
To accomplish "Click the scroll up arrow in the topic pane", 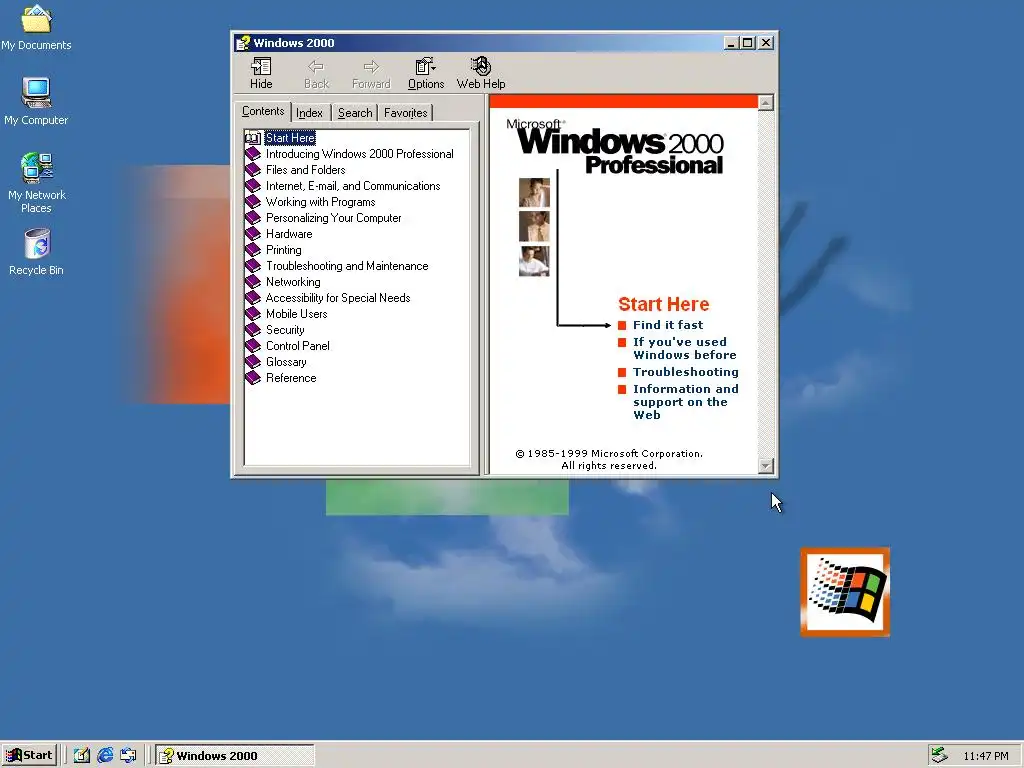I will [766, 103].
